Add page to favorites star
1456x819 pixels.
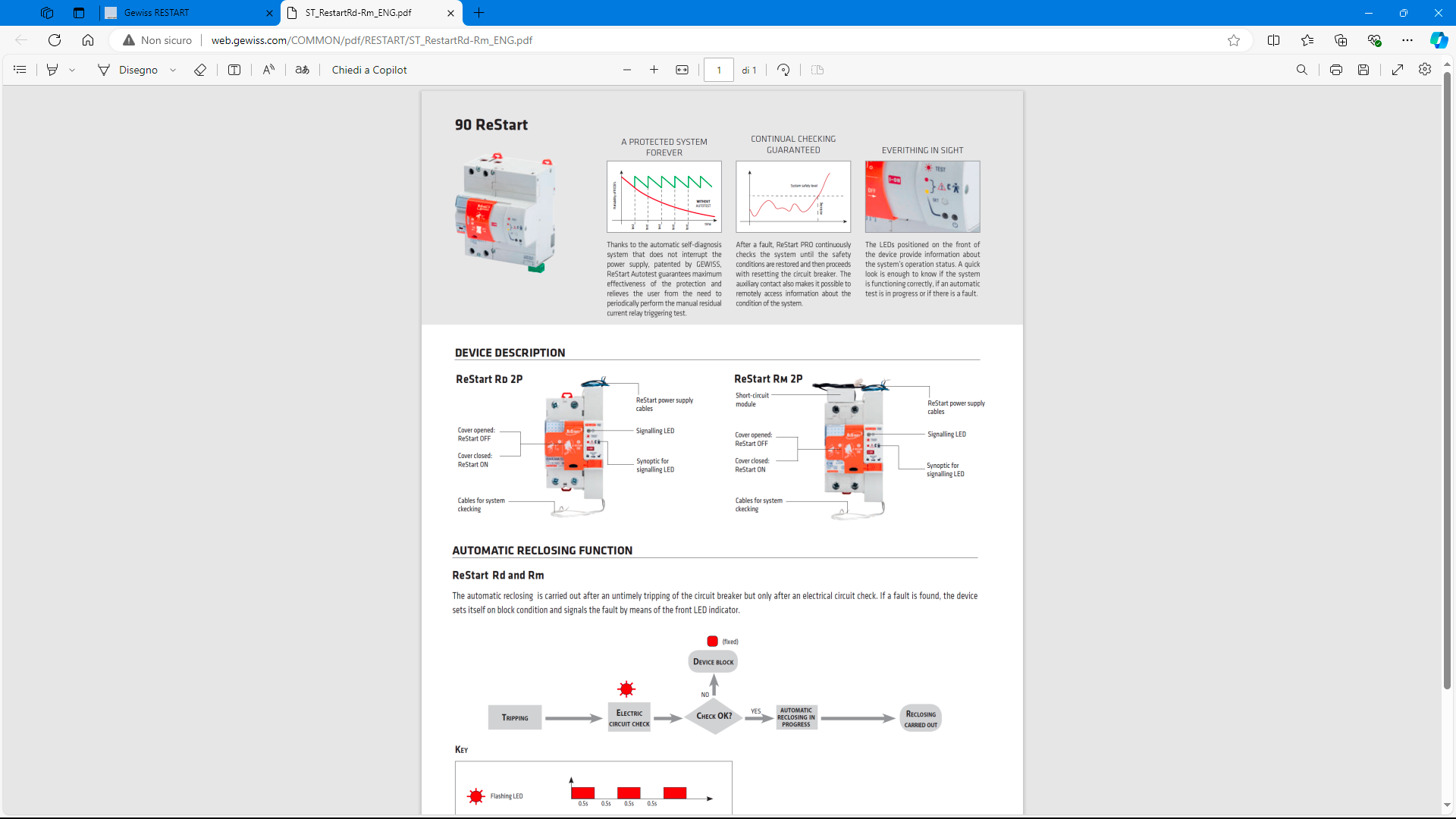[x=1234, y=40]
